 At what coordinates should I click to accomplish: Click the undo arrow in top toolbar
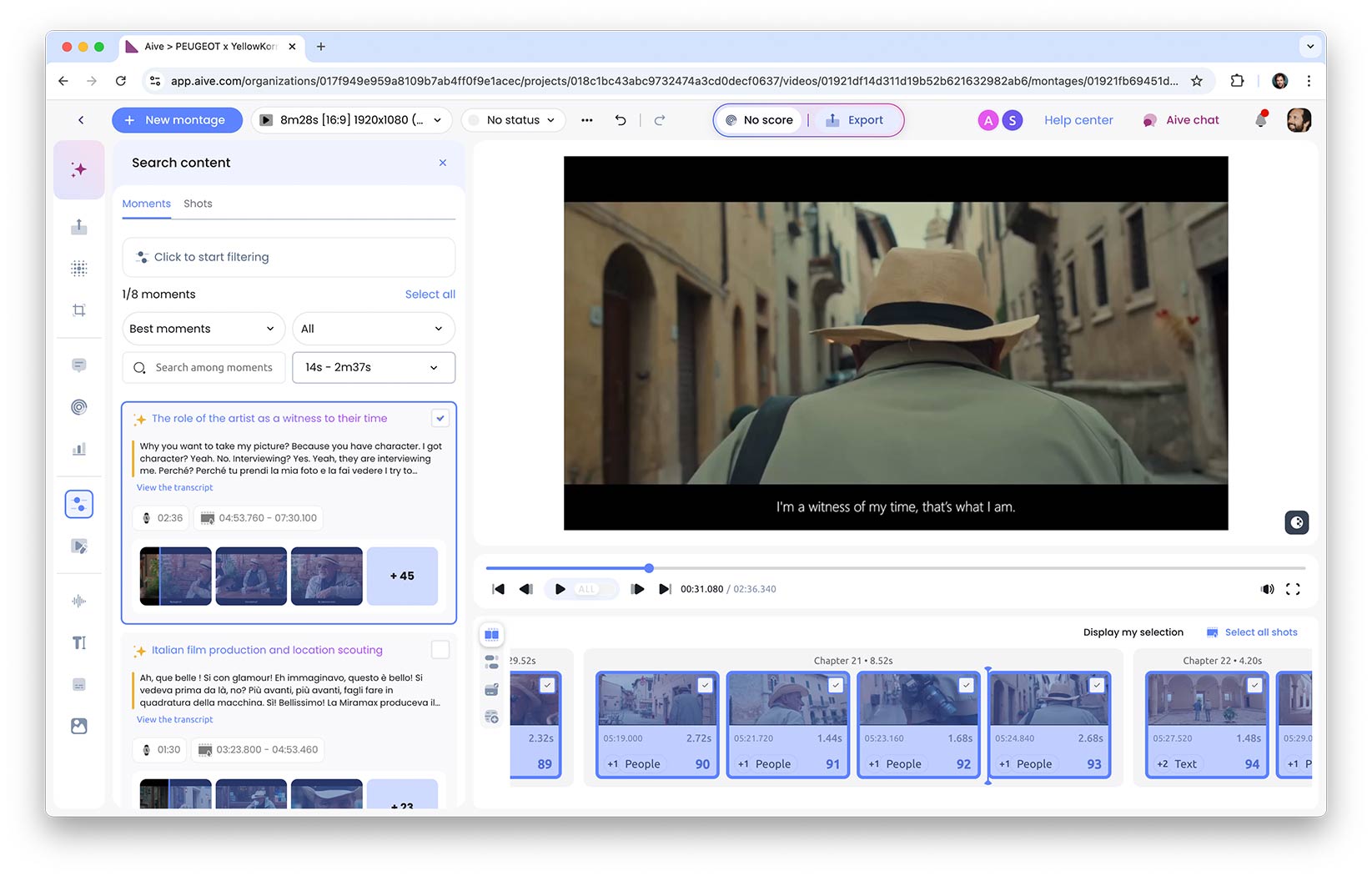pyautogui.click(x=621, y=120)
